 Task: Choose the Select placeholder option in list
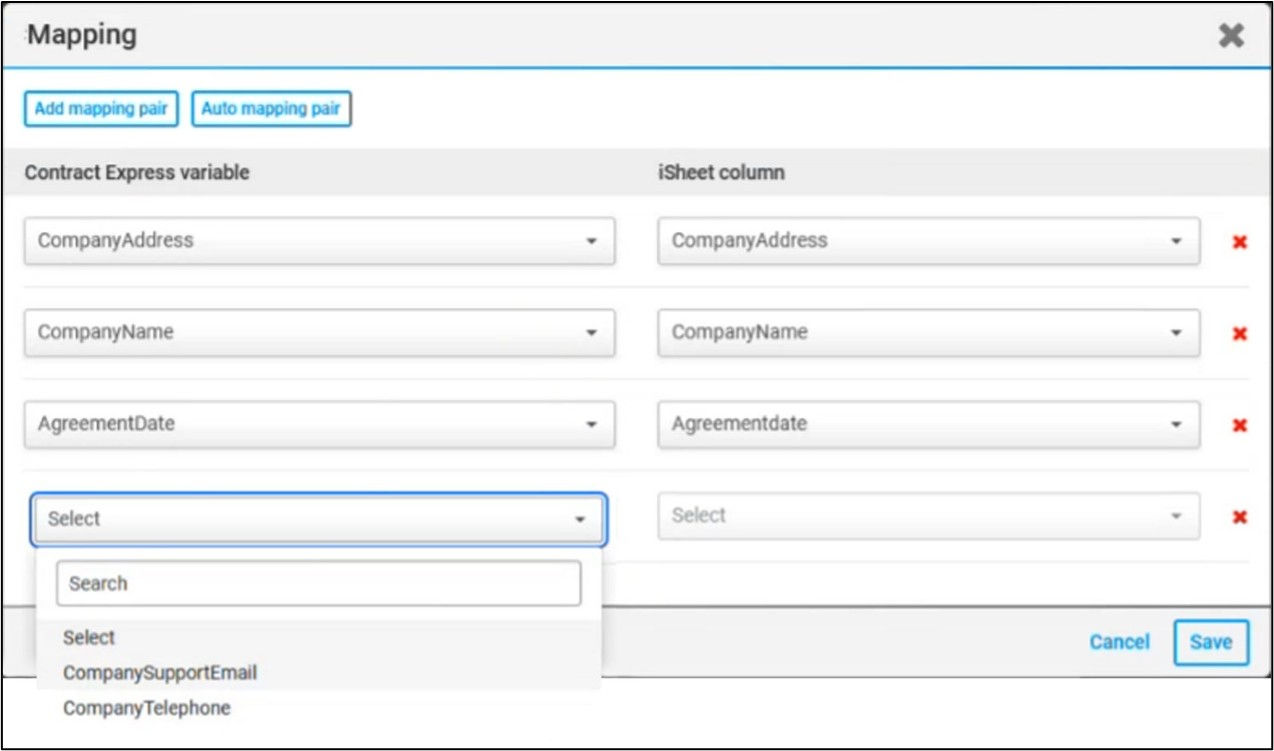[89, 638]
